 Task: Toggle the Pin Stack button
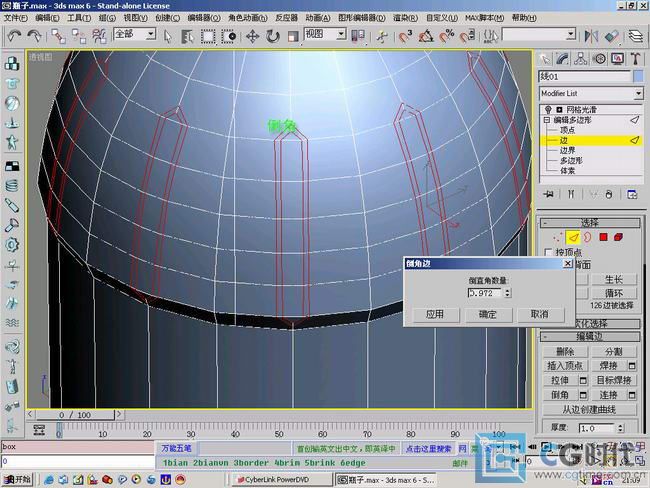(548, 194)
